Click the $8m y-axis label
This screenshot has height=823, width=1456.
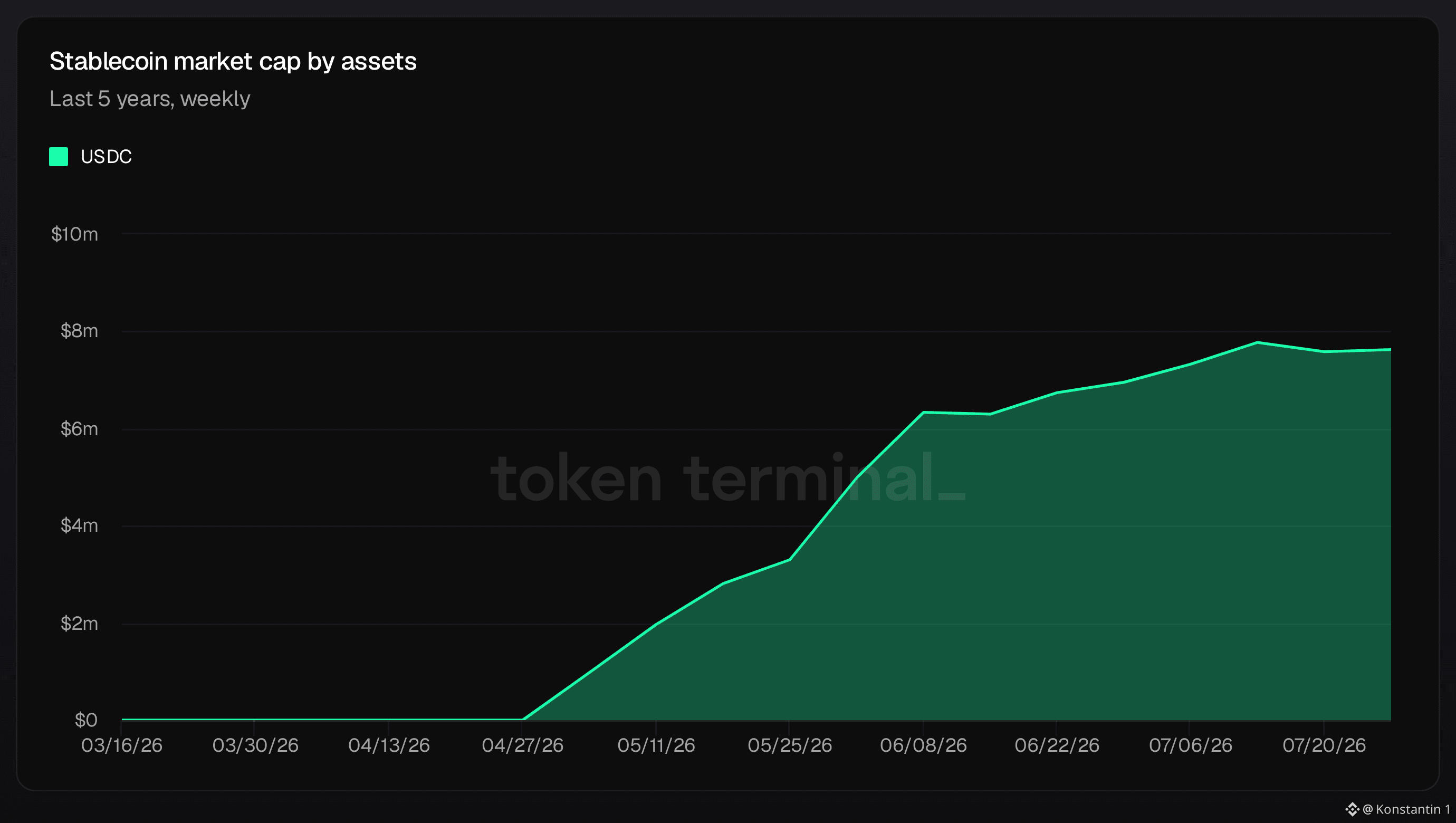(x=79, y=331)
